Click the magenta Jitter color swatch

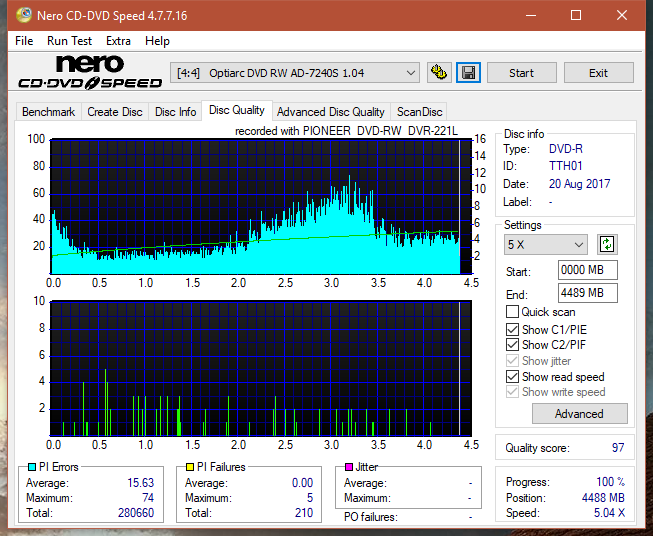349,467
